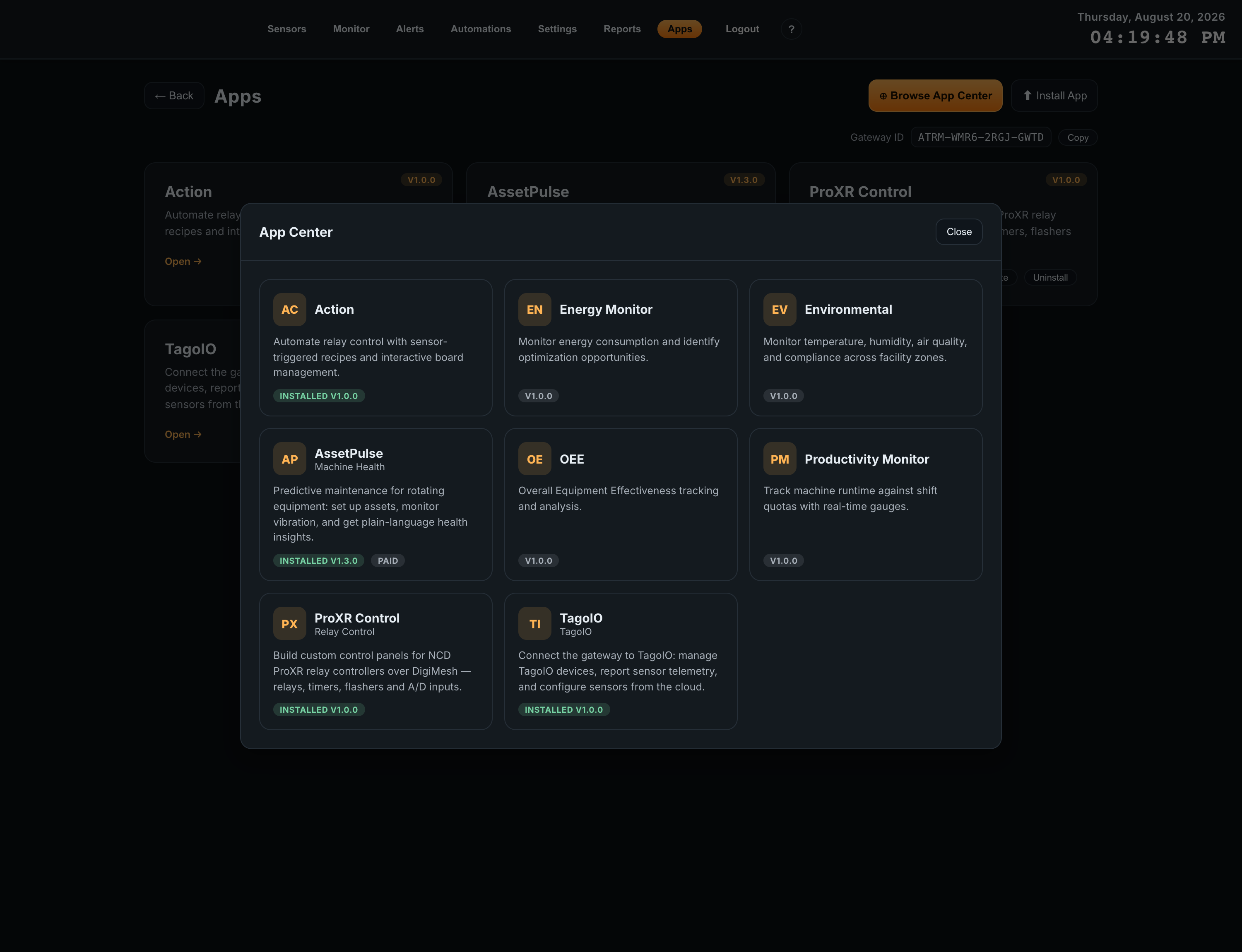This screenshot has height=952, width=1242.
Task: Click Open link on background Action card
Action: click(x=183, y=261)
